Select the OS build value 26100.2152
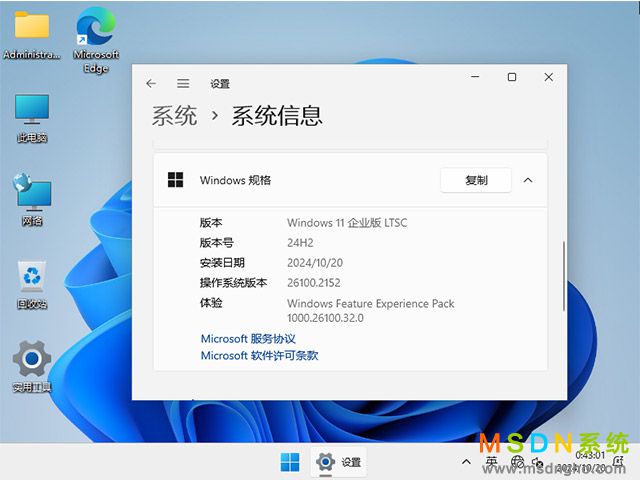Image resolution: width=640 pixels, height=480 pixels. [x=313, y=283]
